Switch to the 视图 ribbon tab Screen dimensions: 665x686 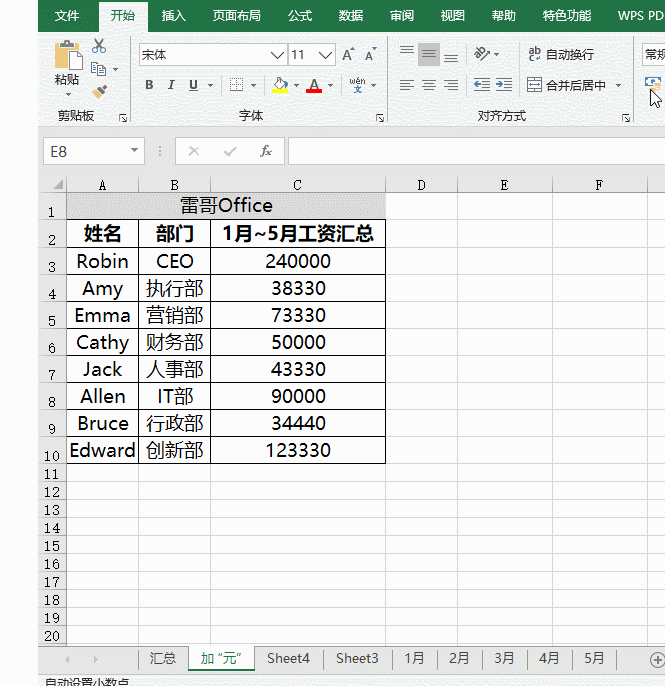click(x=453, y=16)
